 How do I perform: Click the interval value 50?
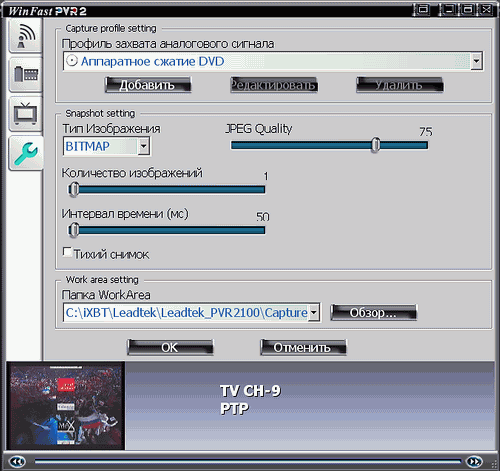(x=263, y=217)
